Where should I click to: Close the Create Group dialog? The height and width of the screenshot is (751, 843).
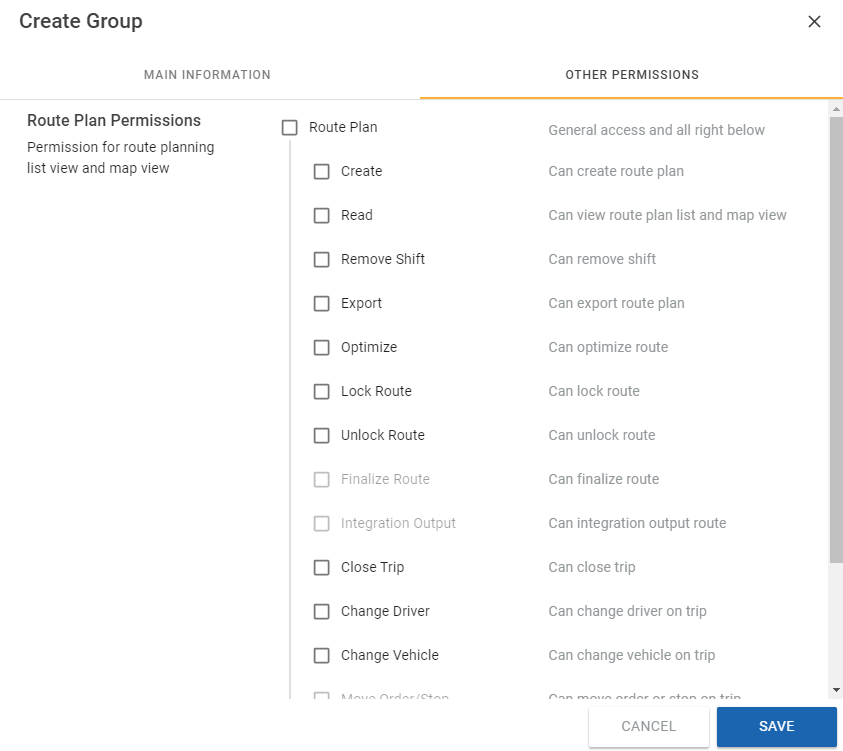814,21
